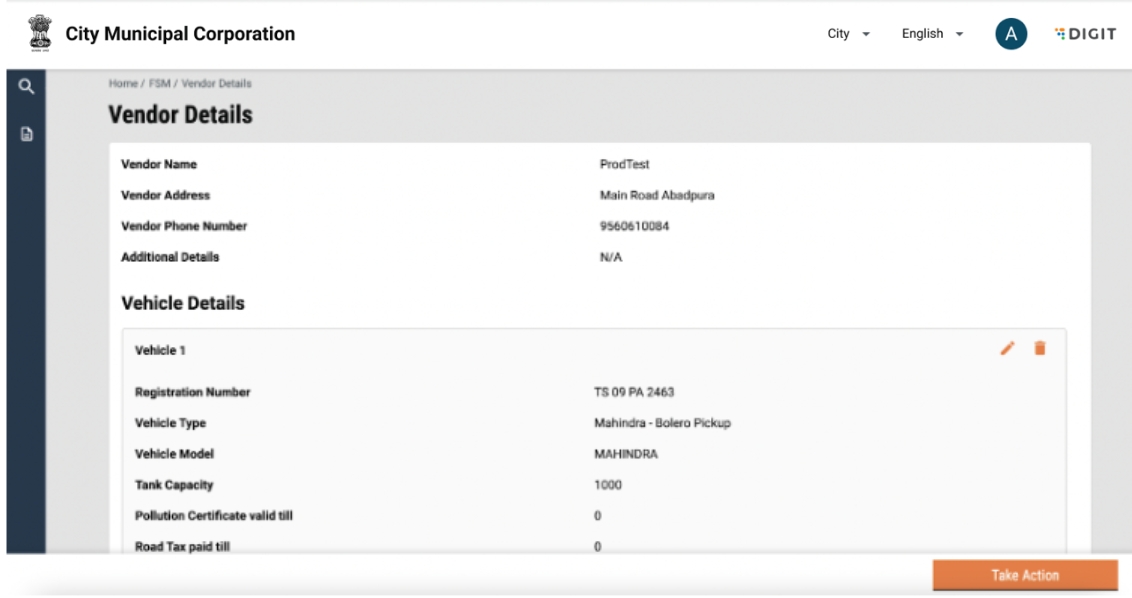Open the English language dropdown
Screen dimensions: 1132x598
click(x=932, y=34)
